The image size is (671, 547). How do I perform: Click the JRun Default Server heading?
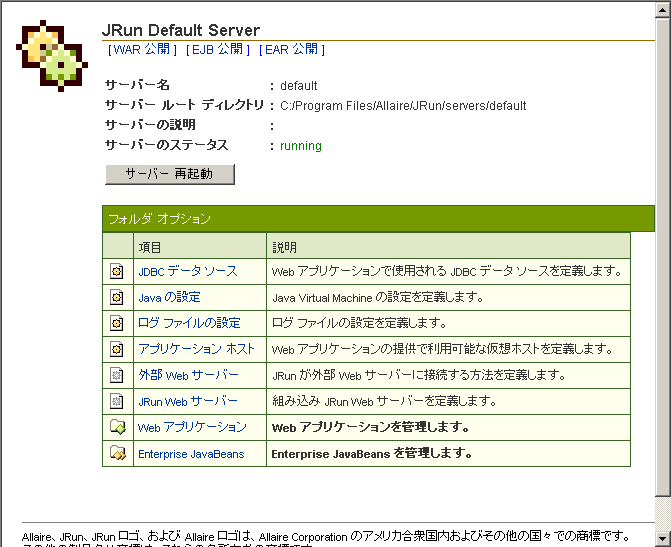click(181, 30)
